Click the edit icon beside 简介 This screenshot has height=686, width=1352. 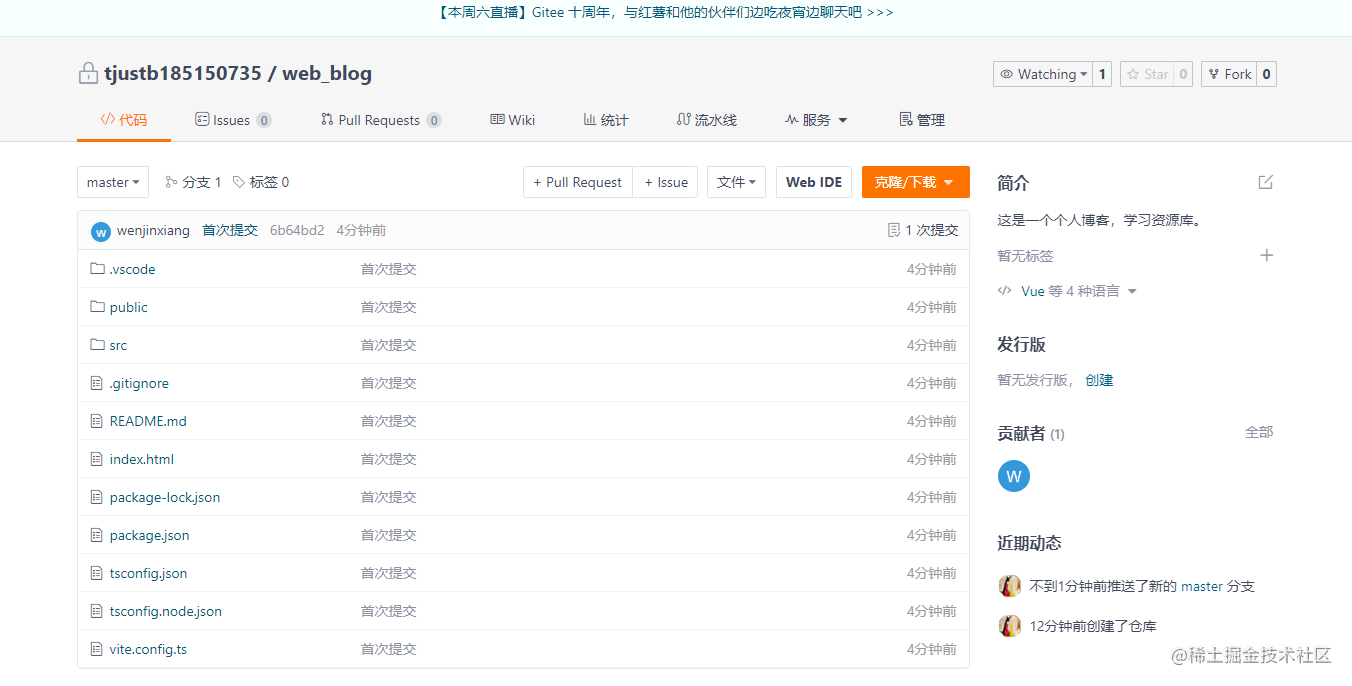point(1266,182)
